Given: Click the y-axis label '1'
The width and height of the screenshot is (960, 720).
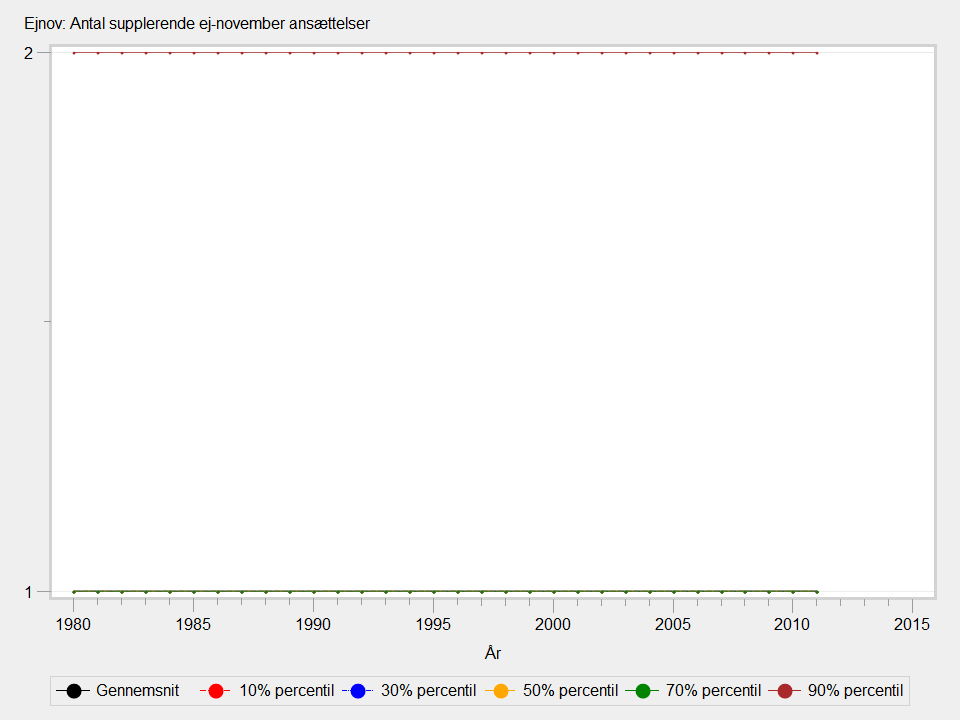Looking at the screenshot, I should (29, 592).
